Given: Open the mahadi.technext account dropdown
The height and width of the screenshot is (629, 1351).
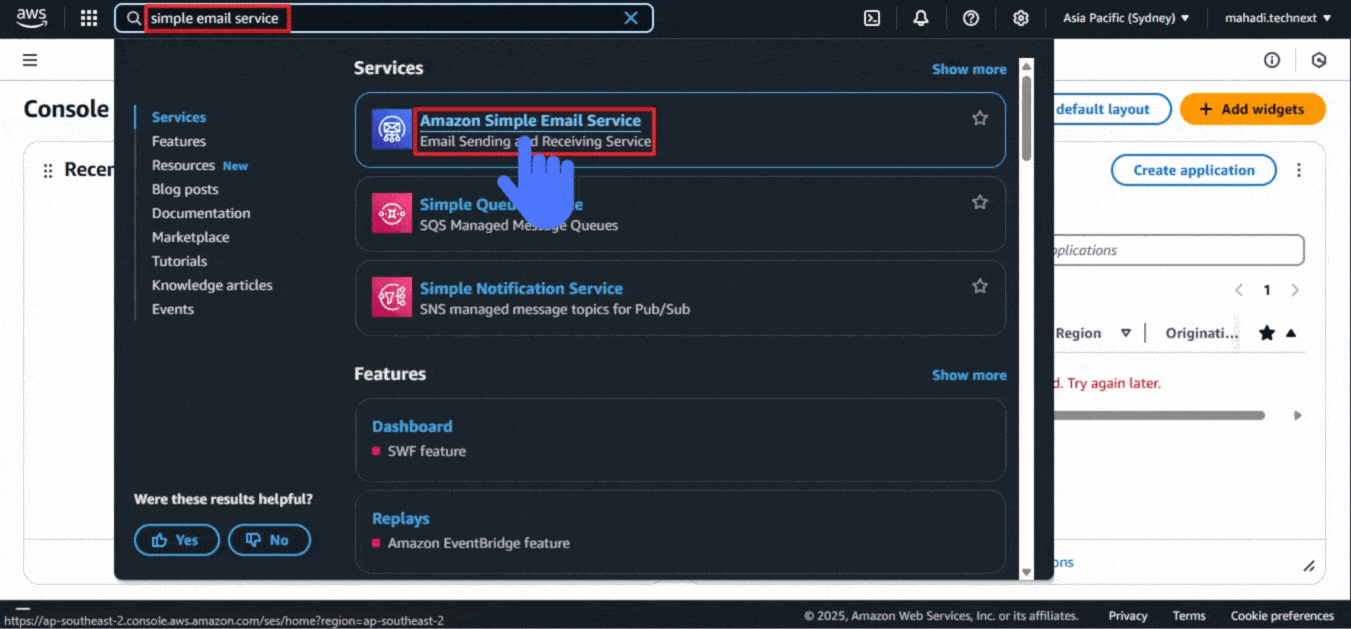Looking at the screenshot, I should pos(1278,18).
